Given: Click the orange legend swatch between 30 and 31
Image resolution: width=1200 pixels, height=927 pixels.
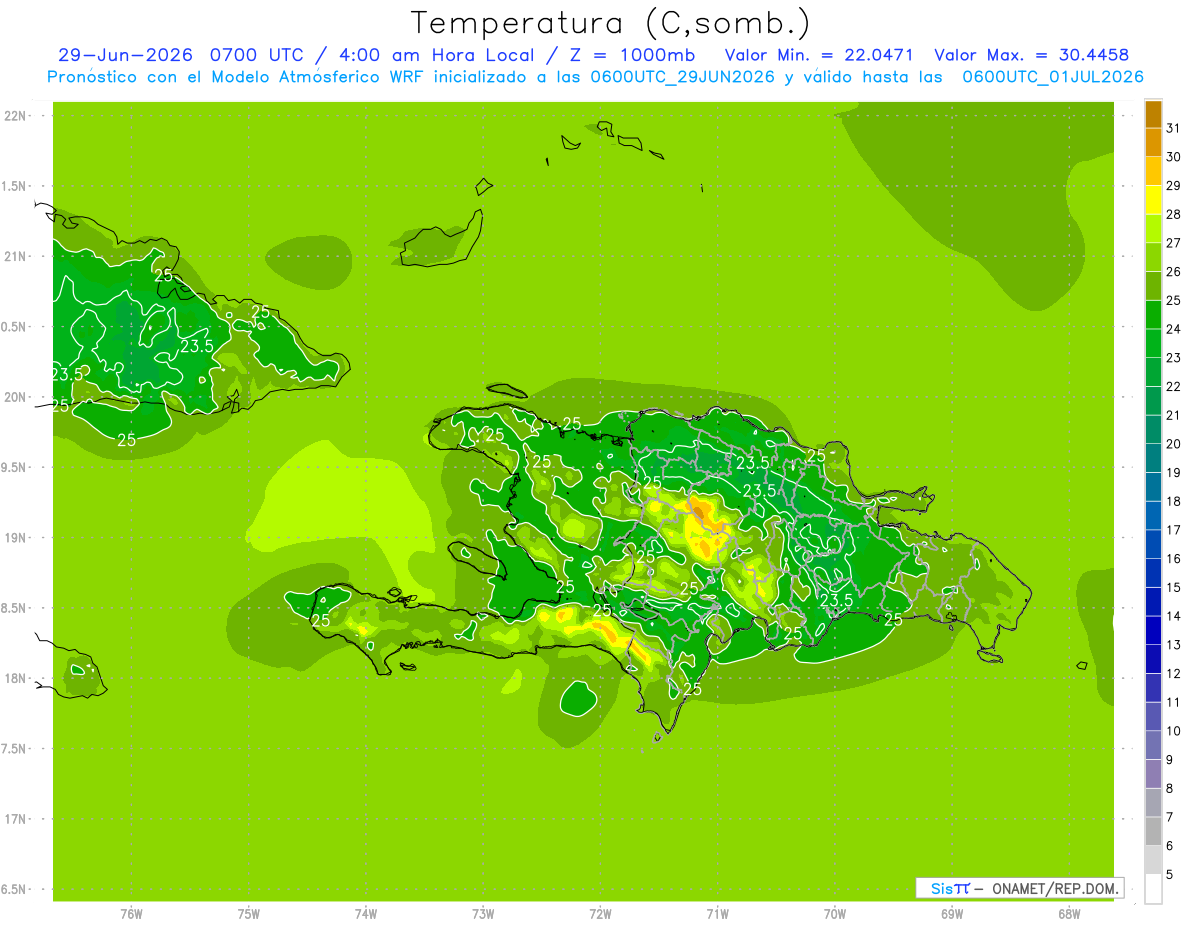Looking at the screenshot, I should pyautogui.click(x=1153, y=142).
